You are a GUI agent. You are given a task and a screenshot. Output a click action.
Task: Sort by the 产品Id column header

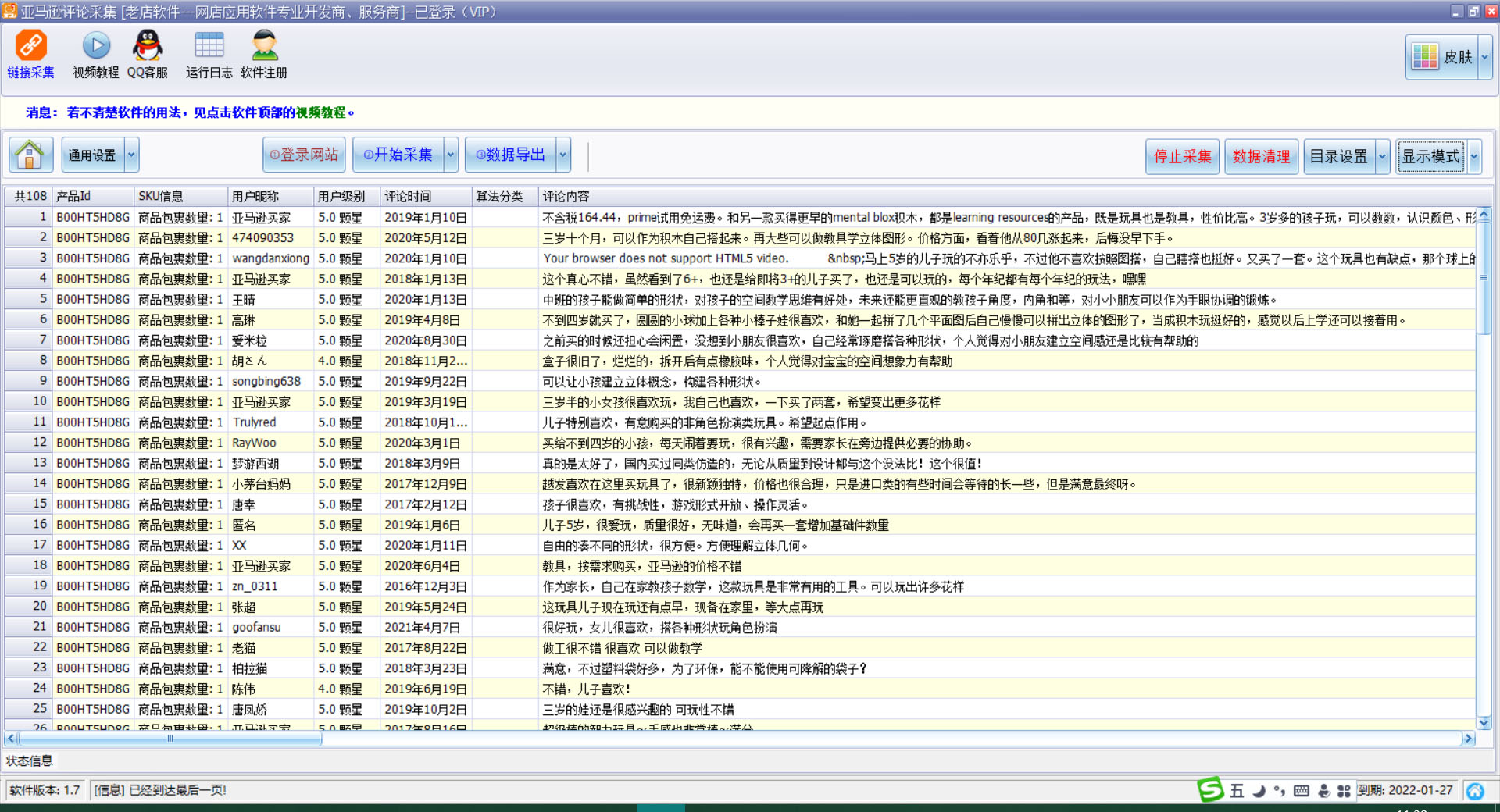point(93,196)
